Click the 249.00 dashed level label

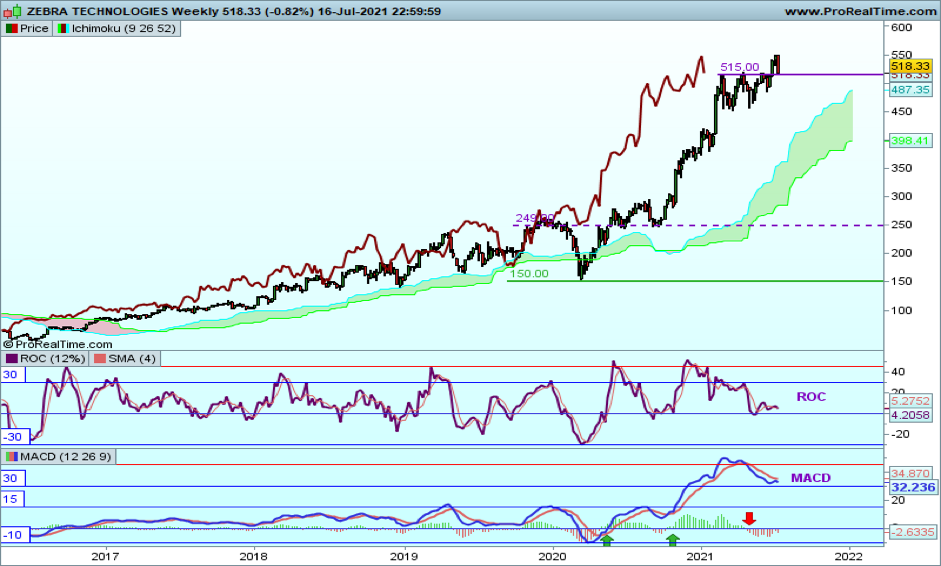(535, 218)
